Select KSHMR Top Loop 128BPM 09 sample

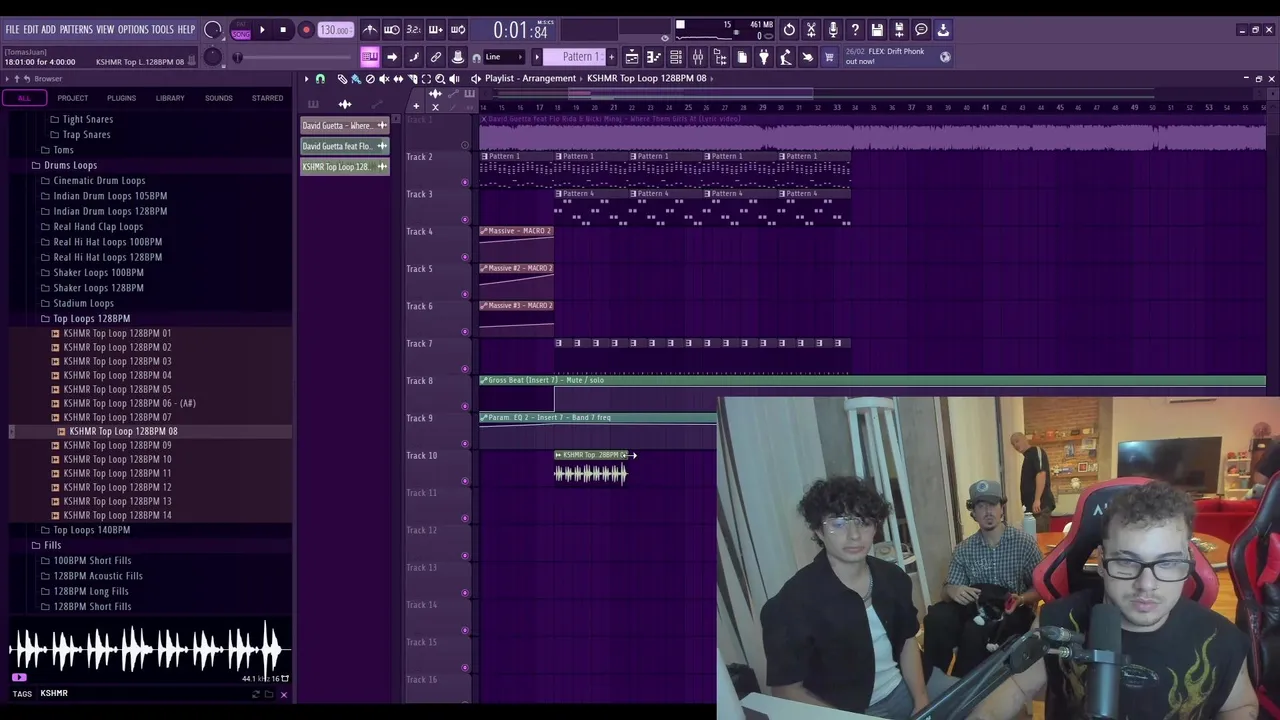117,445
